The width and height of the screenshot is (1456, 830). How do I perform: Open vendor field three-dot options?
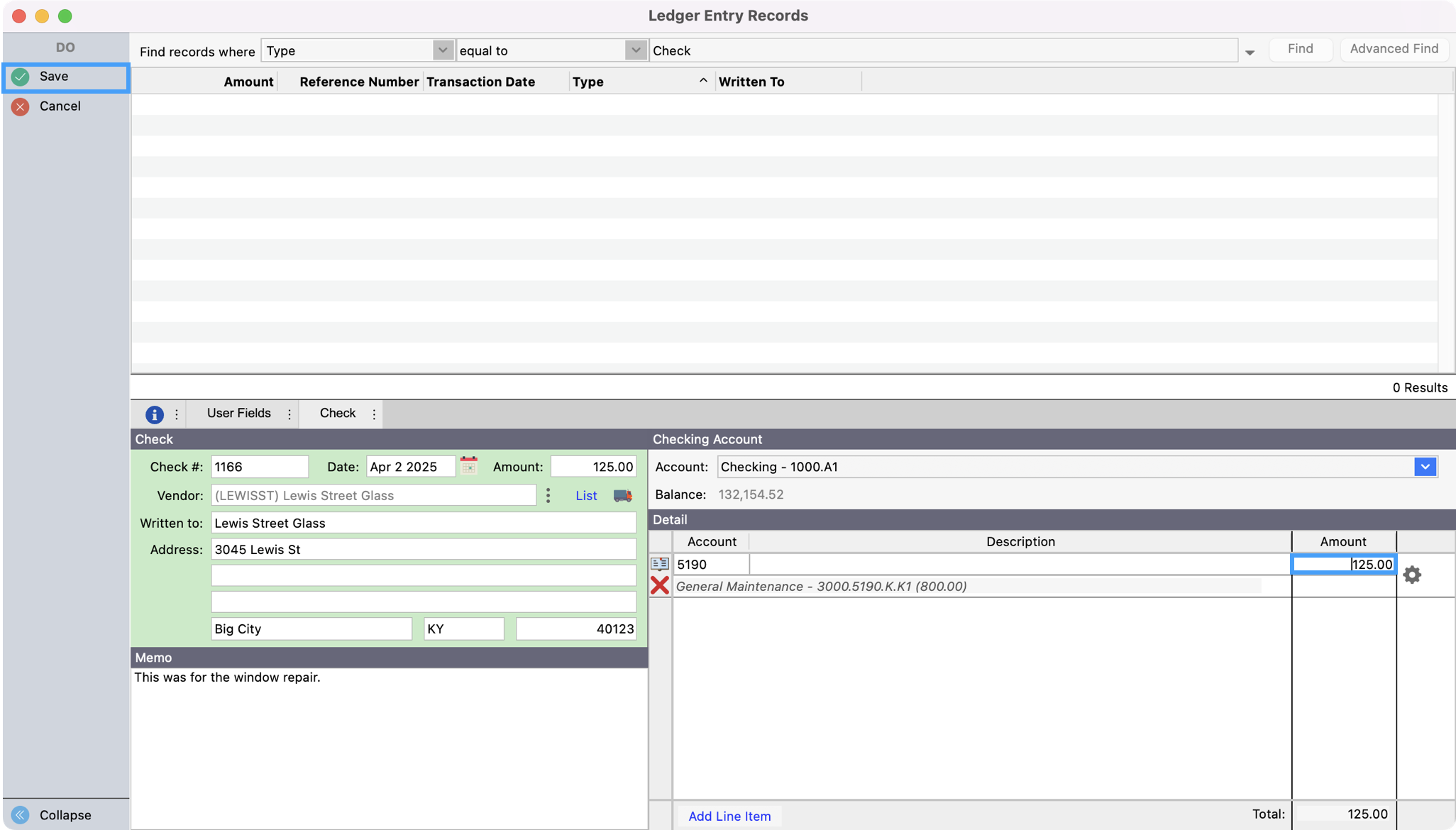pos(548,495)
